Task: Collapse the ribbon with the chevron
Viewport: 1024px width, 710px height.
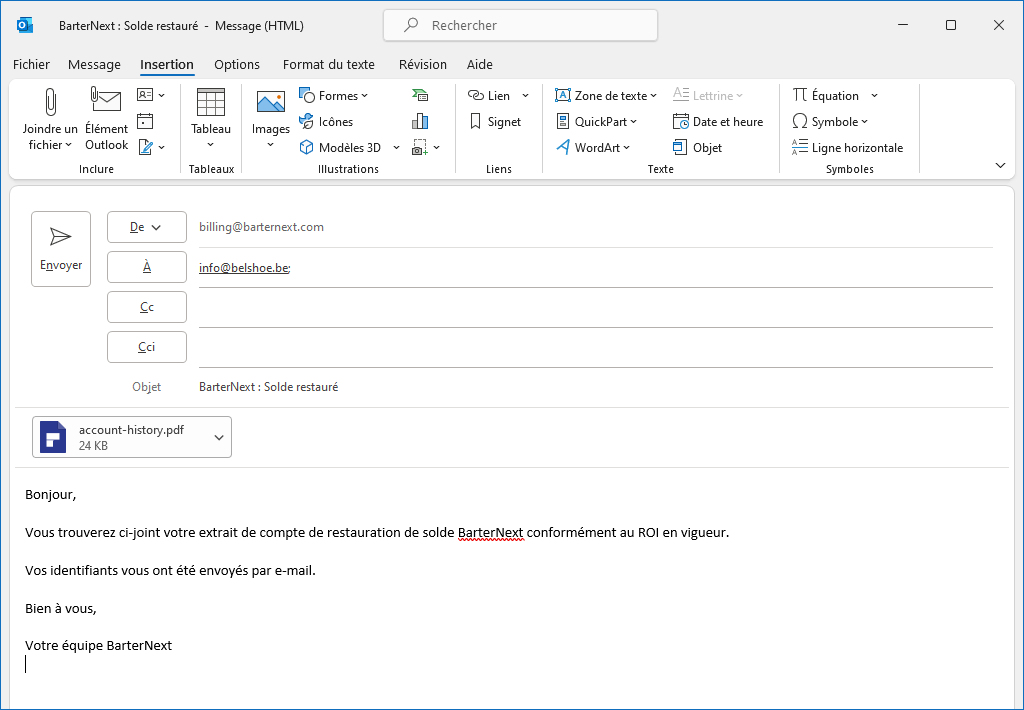Action: [x=1000, y=165]
